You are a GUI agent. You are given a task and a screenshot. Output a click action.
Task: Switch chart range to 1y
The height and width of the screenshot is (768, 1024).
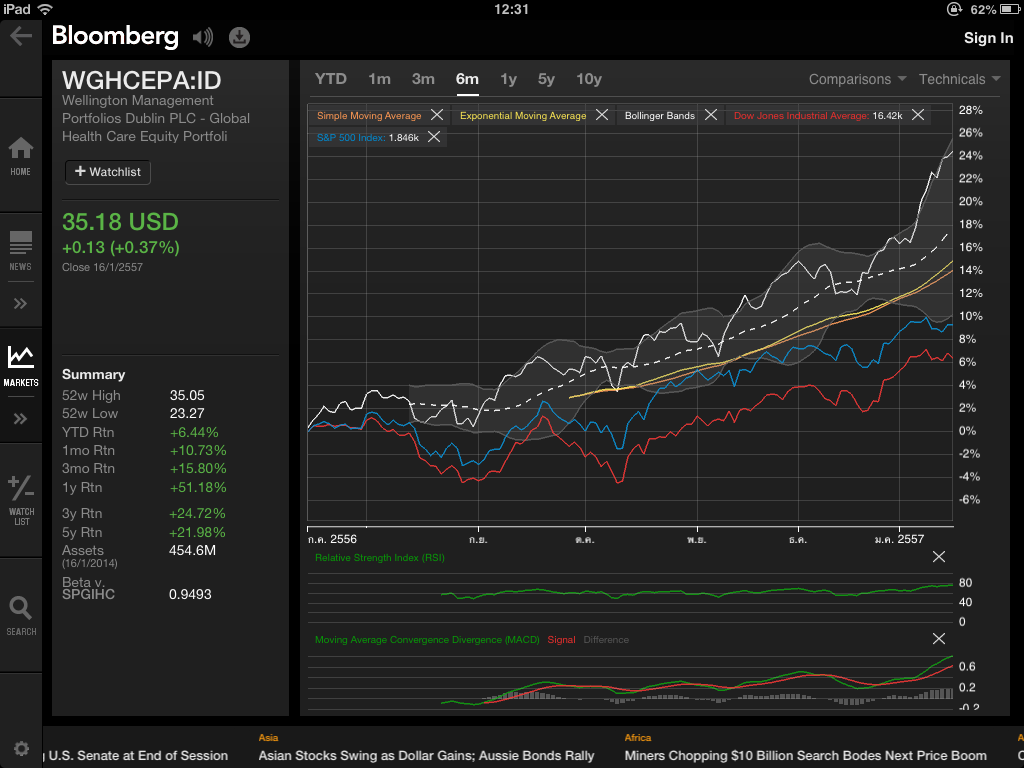coord(508,79)
